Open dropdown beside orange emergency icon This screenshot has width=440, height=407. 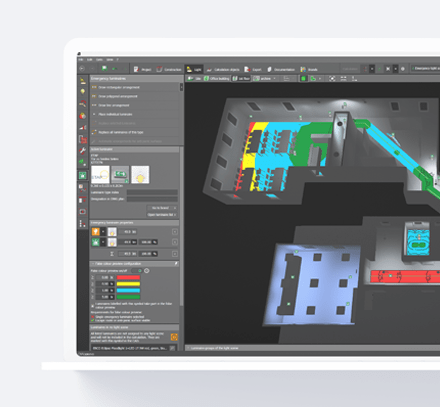(x=103, y=231)
